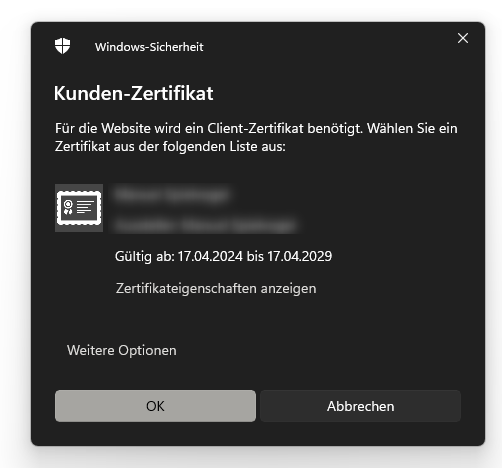The image size is (502, 468).
Task: Close the Windows-Sicherheit dialog with X
Action: pos(463,38)
